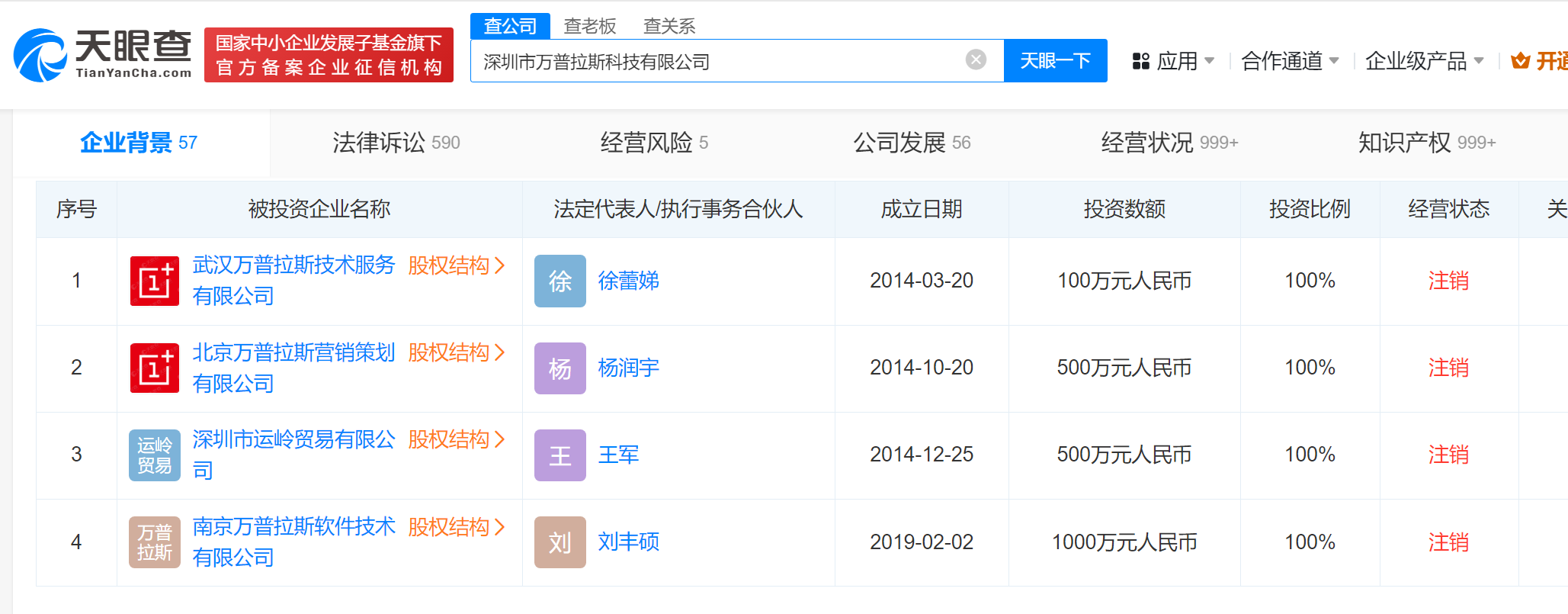1568x614 pixels.
Task: Open 北京万普拉斯营销策划有限公司 company link
Action: click(x=293, y=368)
